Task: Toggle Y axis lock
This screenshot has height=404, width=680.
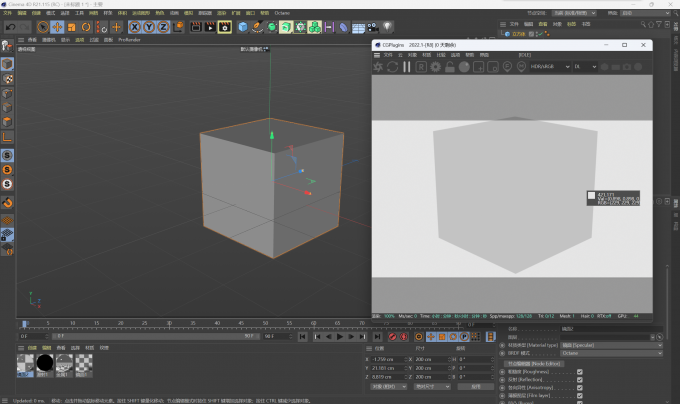Action: (x=149, y=27)
